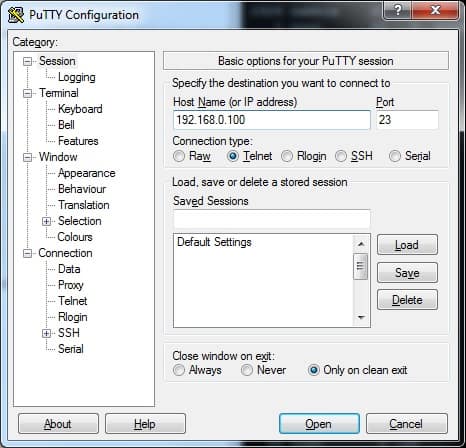Collapse the Connection category node
Screen dimensions: 466x448
pos(27,253)
